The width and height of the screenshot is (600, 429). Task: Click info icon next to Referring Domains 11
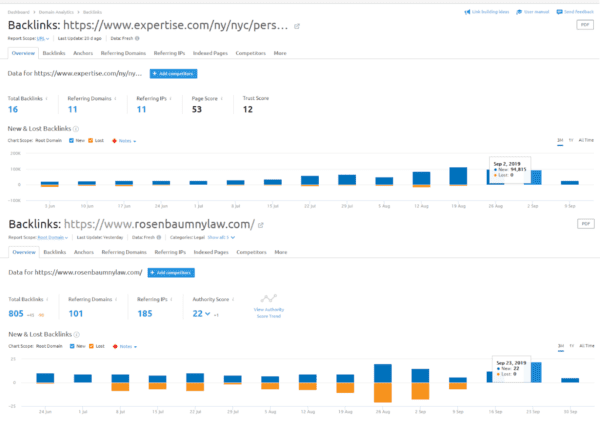[116, 99]
